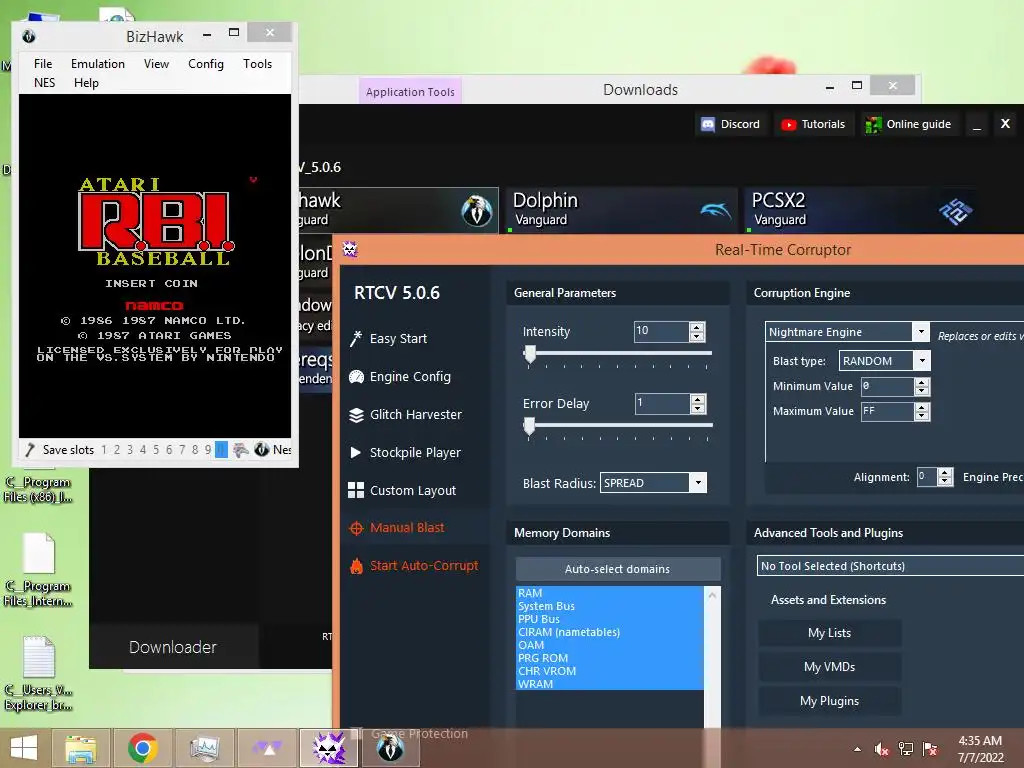Open BizHawk Help menu
Screen dimensions: 1024x768
[x=86, y=82]
